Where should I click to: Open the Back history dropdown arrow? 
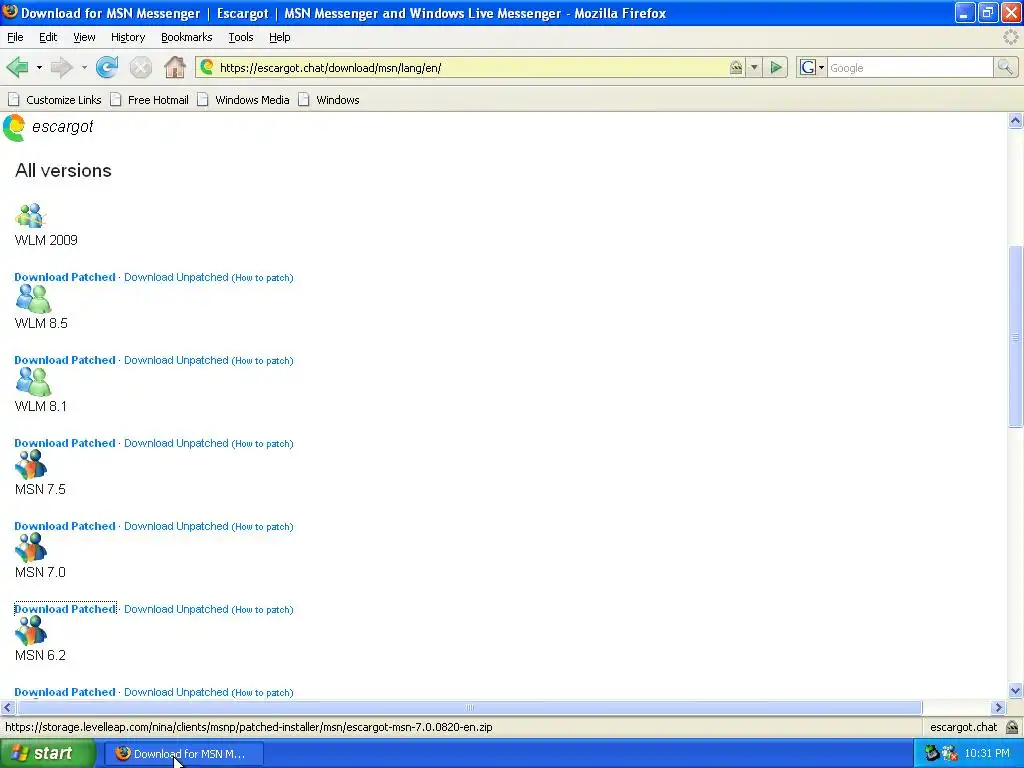39,67
